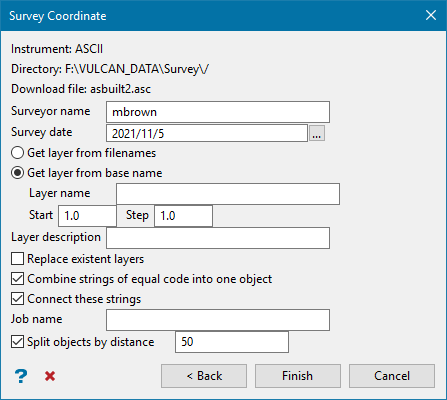
Task: Click the Start value field
Action: pos(87,216)
